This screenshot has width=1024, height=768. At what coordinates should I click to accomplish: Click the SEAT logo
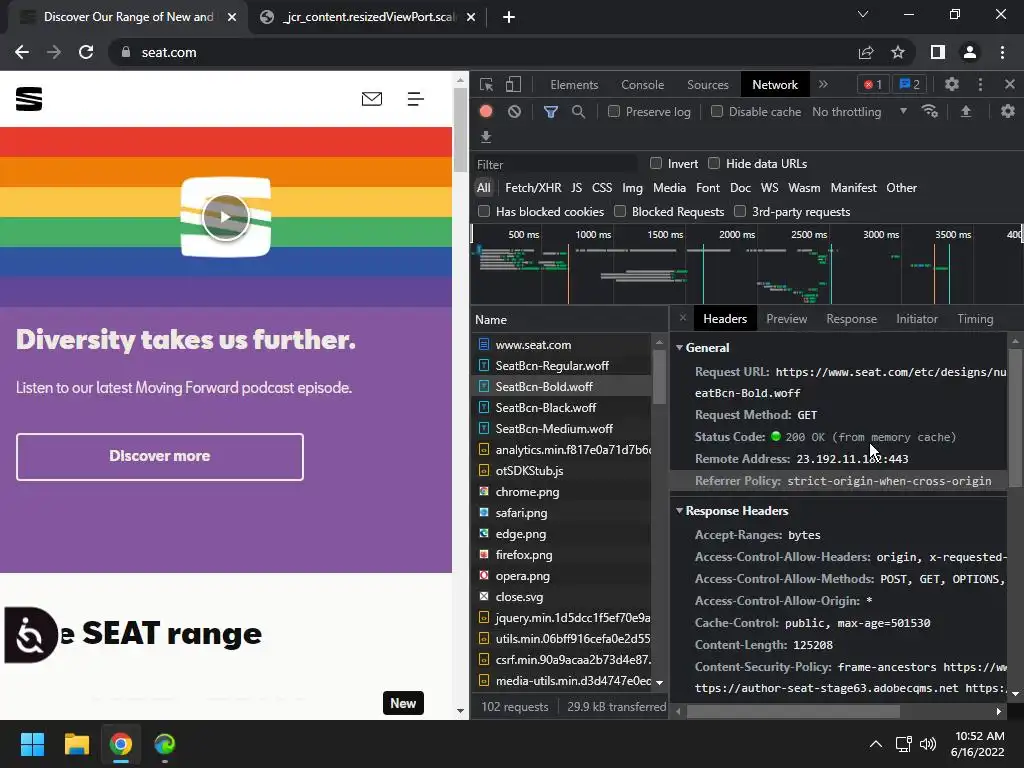click(x=29, y=99)
